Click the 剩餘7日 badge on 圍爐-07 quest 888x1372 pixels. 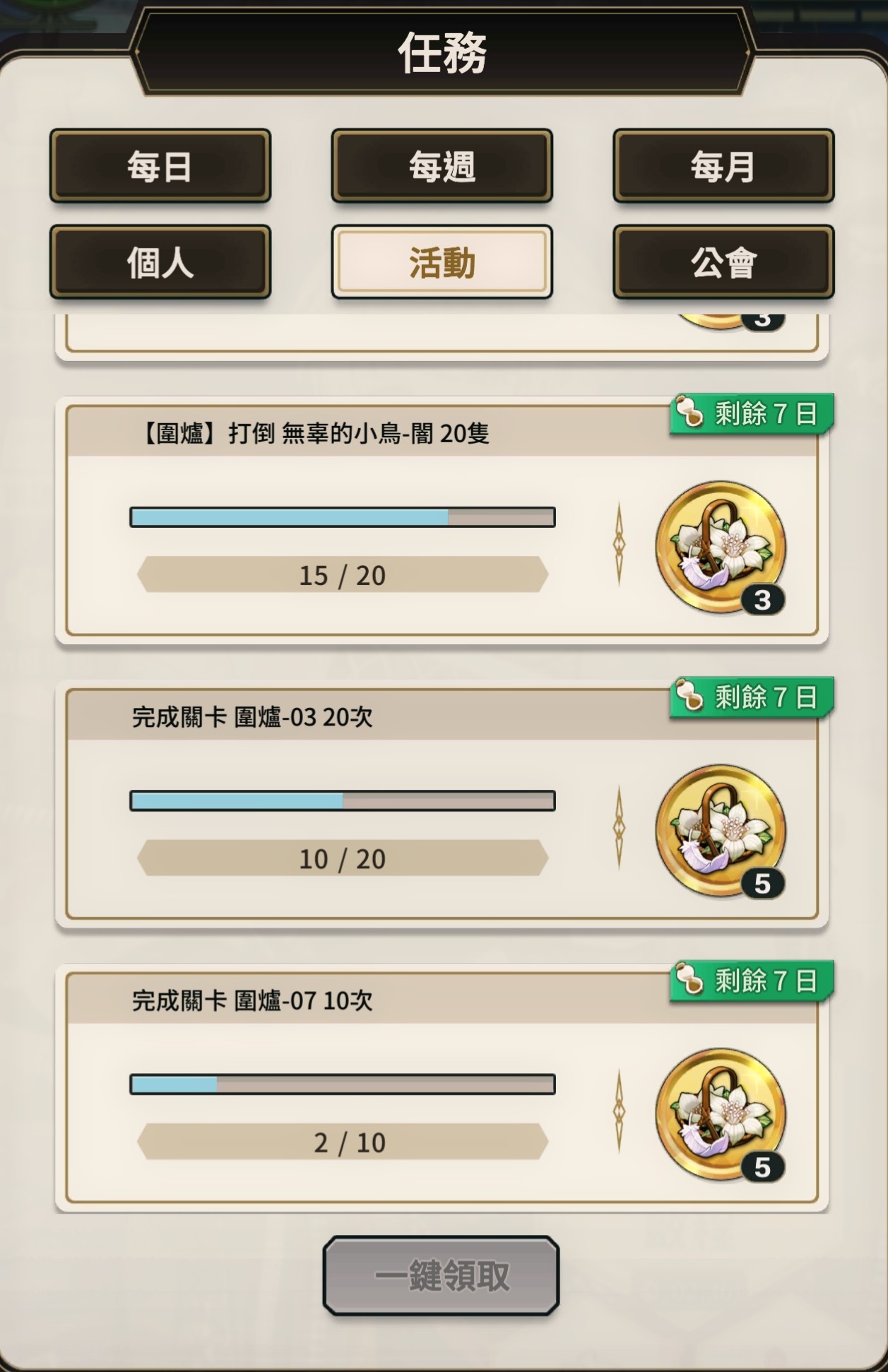752,981
